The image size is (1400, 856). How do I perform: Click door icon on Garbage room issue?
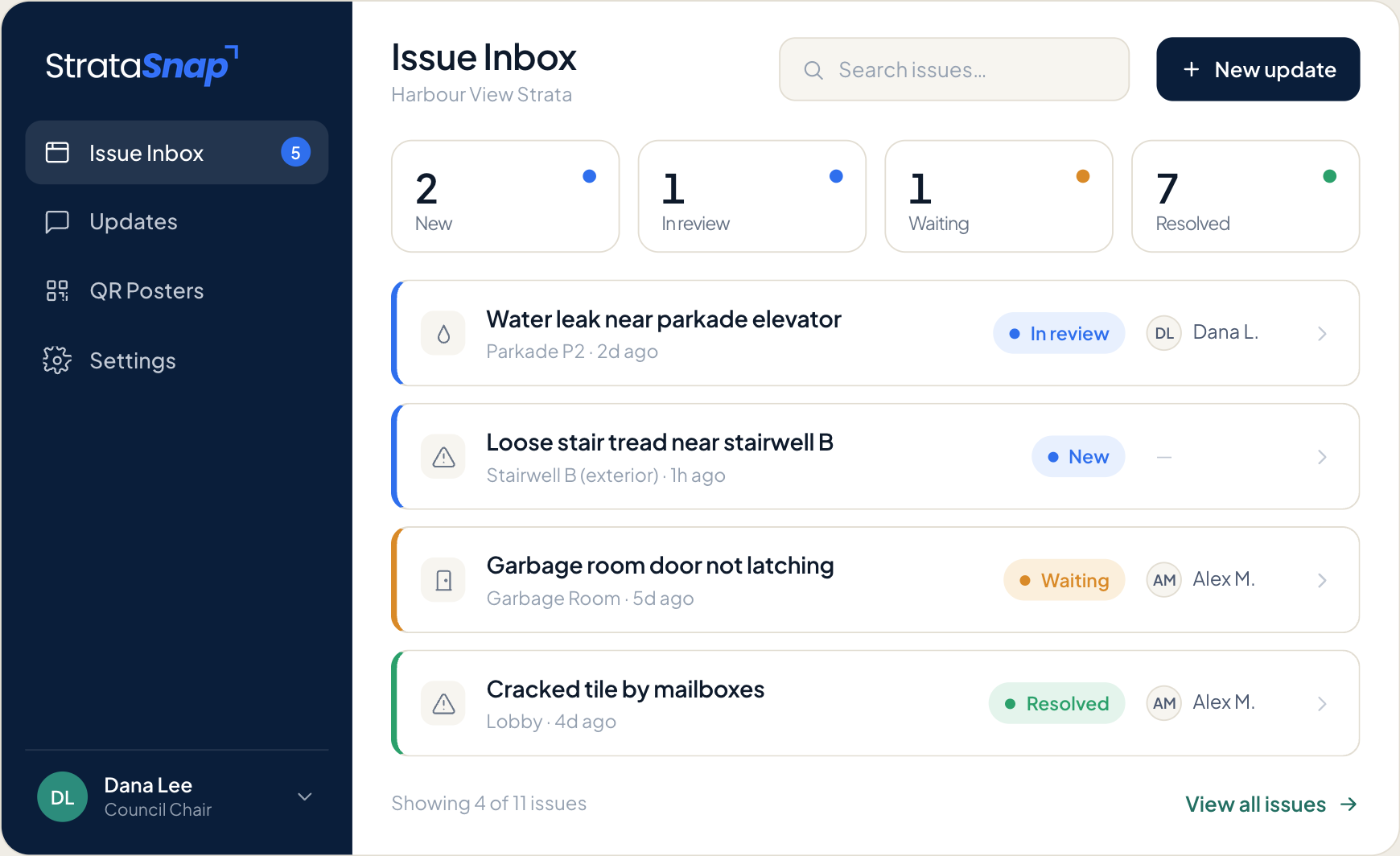coord(443,580)
